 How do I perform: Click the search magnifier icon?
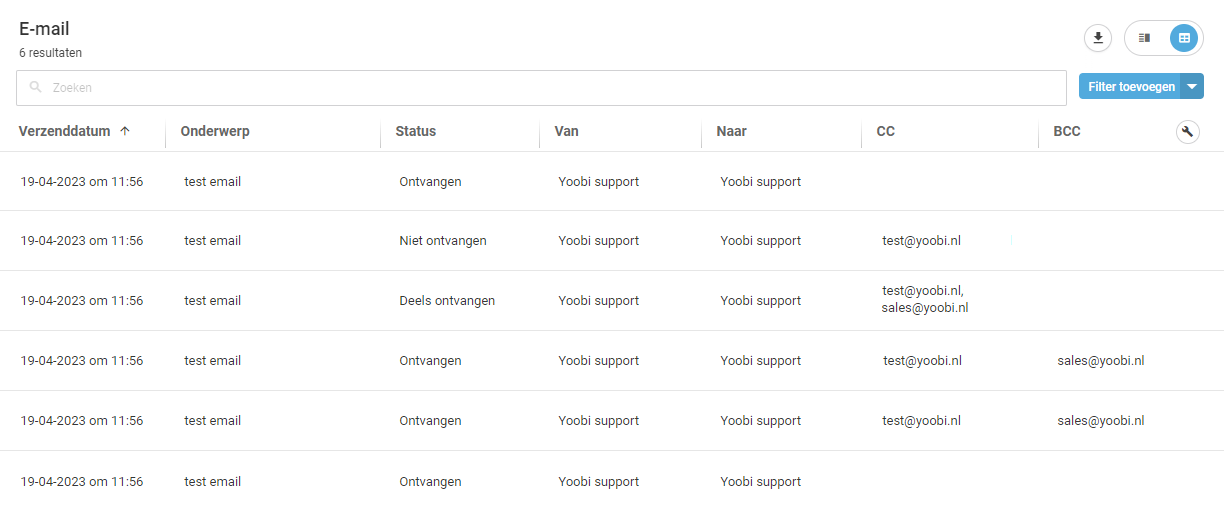(36, 88)
